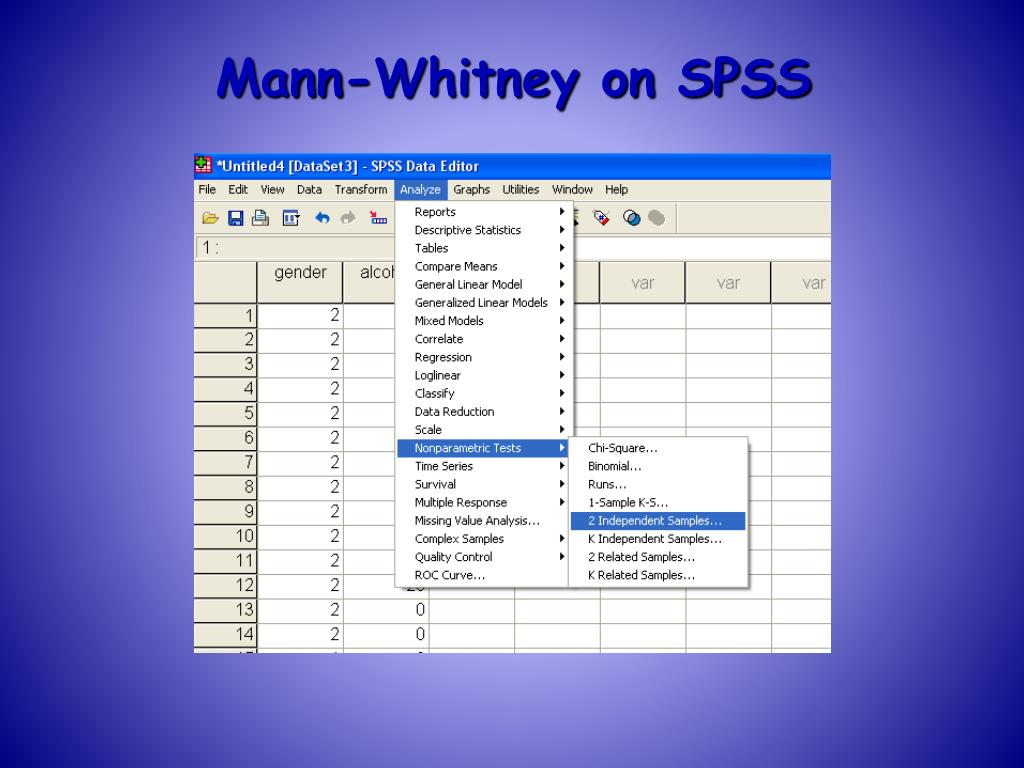This screenshot has height=768, width=1024.
Task: Select row header number 10
Action: pyautogui.click(x=225, y=536)
